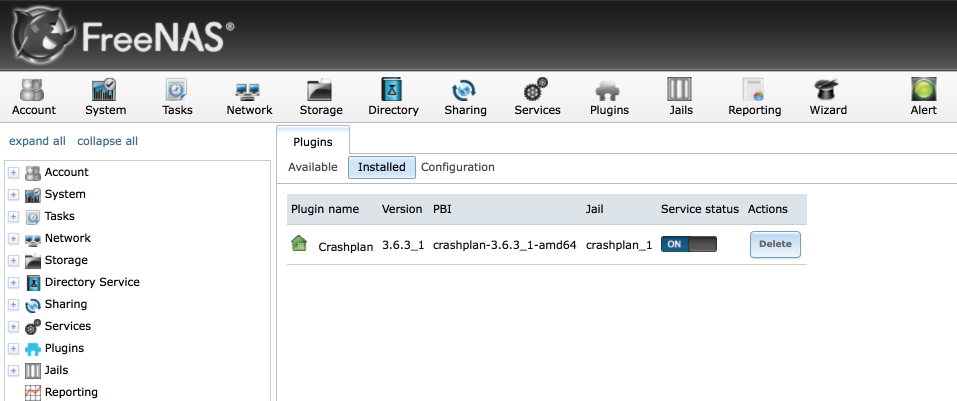Expand the Jails tree node

(13, 370)
